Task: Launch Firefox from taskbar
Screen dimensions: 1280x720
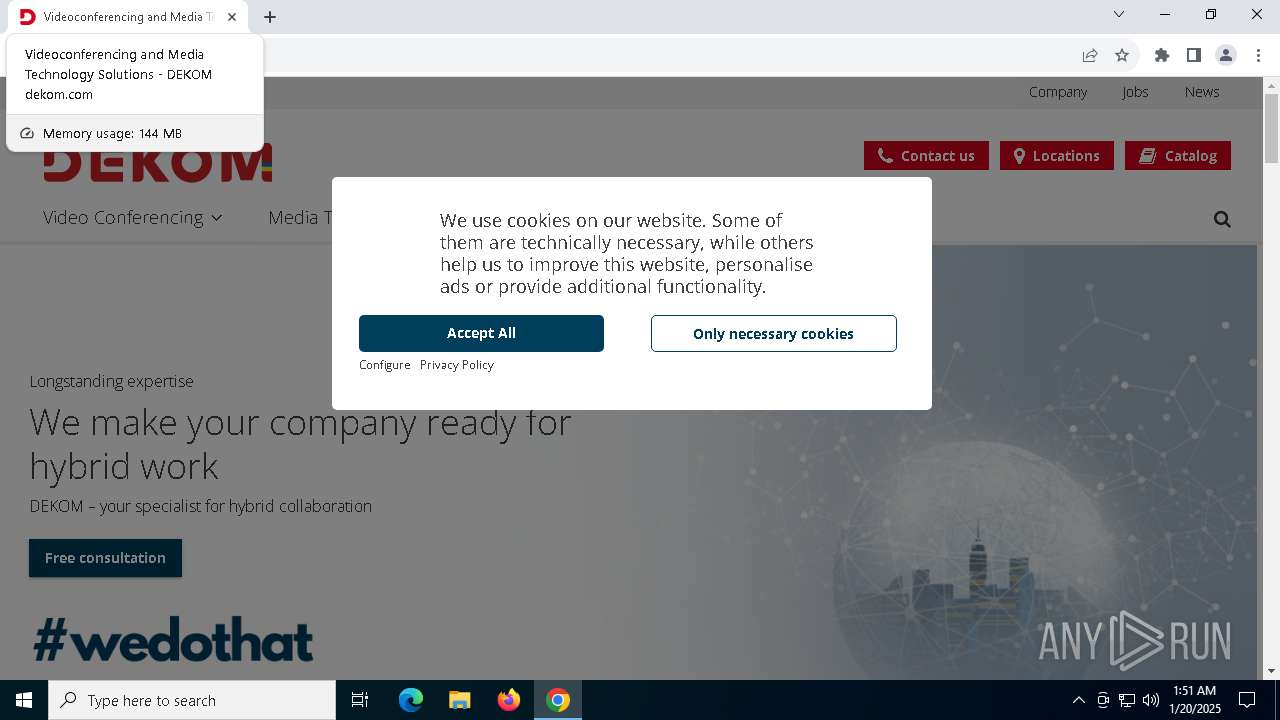Action: (508, 700)
